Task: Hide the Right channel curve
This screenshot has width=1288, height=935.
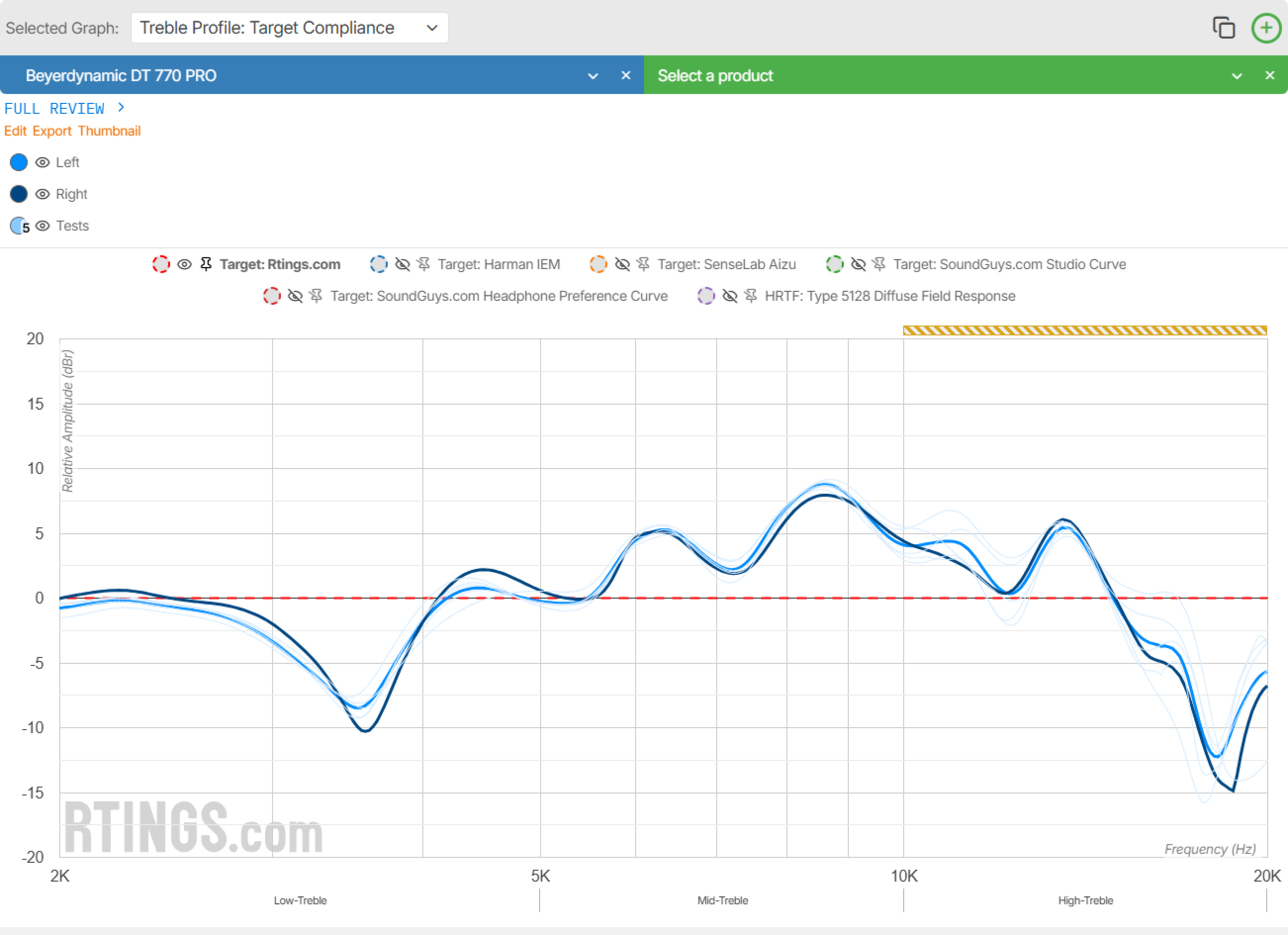Action: (43, 194)
